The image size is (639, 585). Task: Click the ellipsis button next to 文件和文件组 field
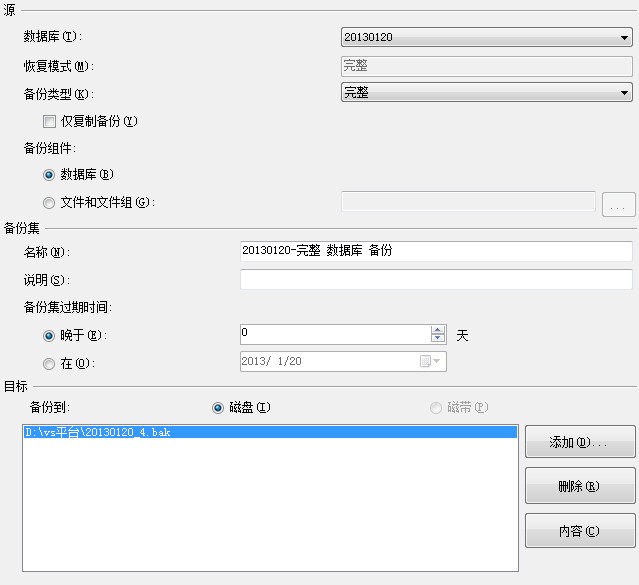pyautogui.click(x=619, y=204)
